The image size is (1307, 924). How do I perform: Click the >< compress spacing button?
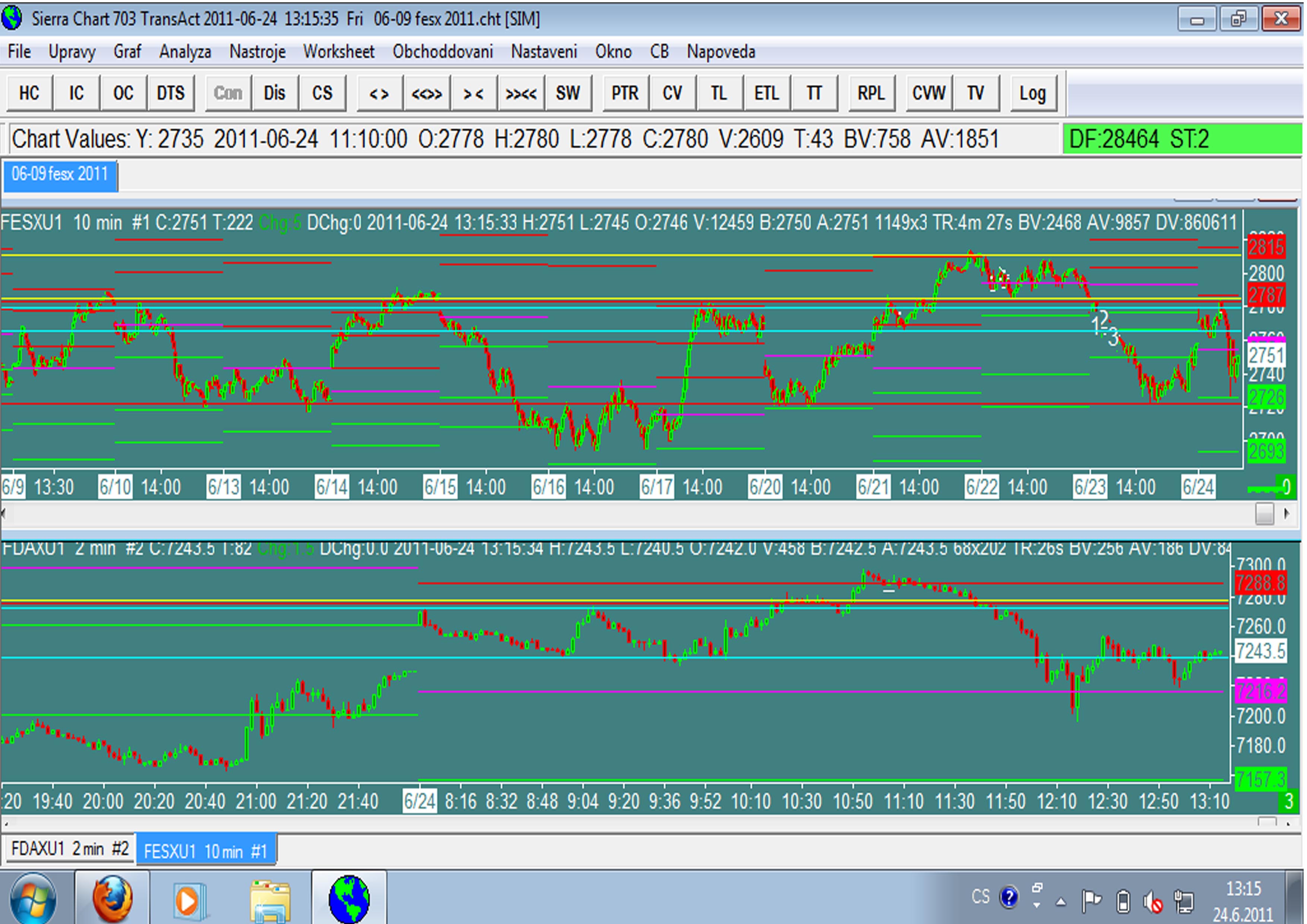tap(474, 93)
